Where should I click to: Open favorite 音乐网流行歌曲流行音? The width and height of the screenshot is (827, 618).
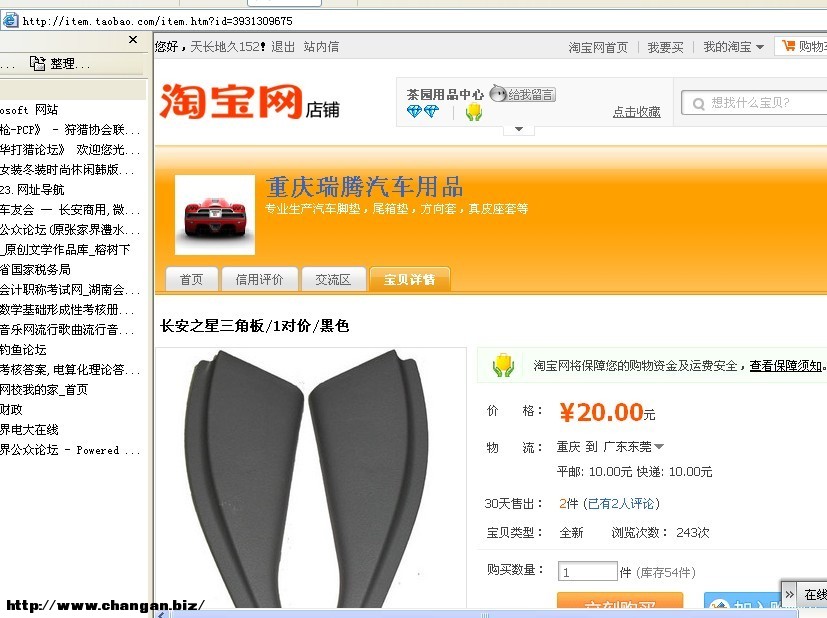click(x=67, y=330)
